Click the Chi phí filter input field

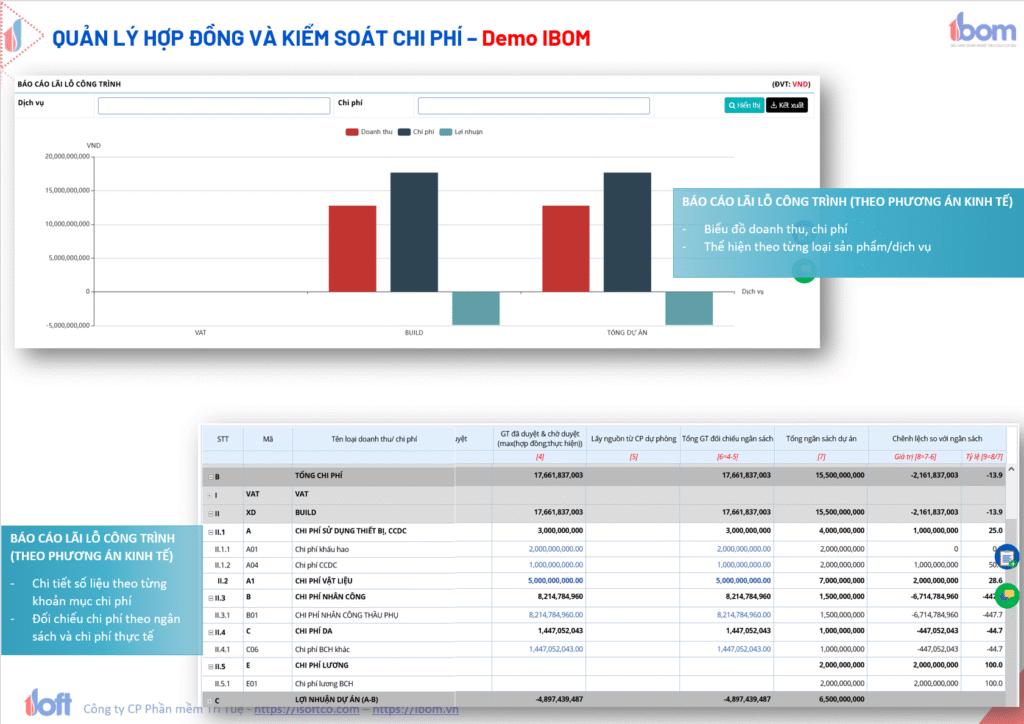tap(533, 106)
